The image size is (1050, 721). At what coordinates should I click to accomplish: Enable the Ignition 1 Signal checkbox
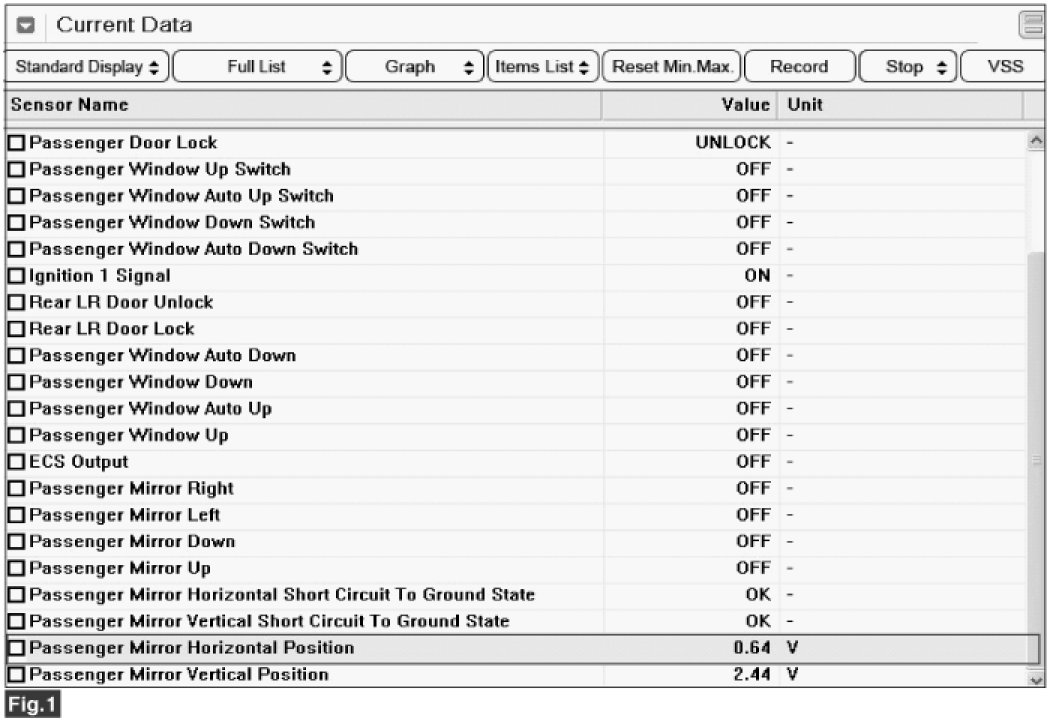coord(16,276)
